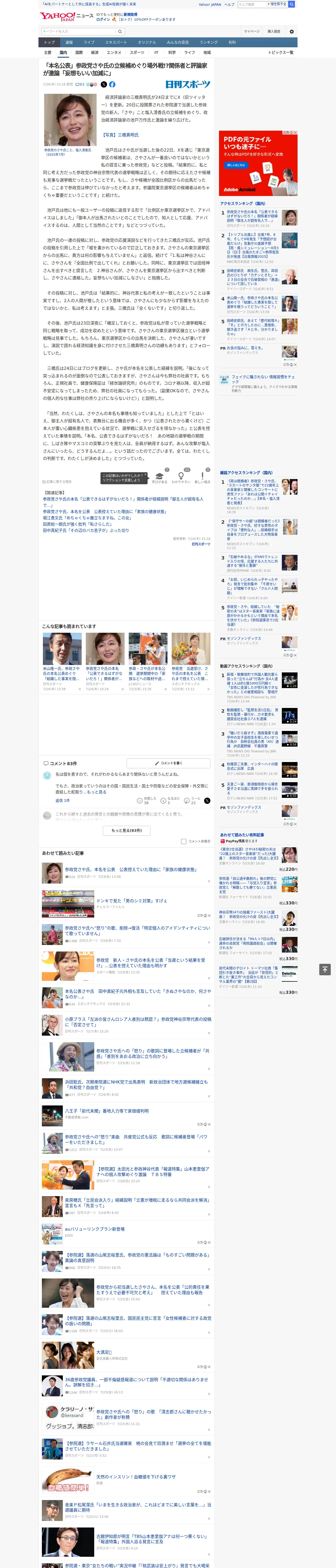
Task: Open the スポーツ category sub-tab
Action: point(137,52)
